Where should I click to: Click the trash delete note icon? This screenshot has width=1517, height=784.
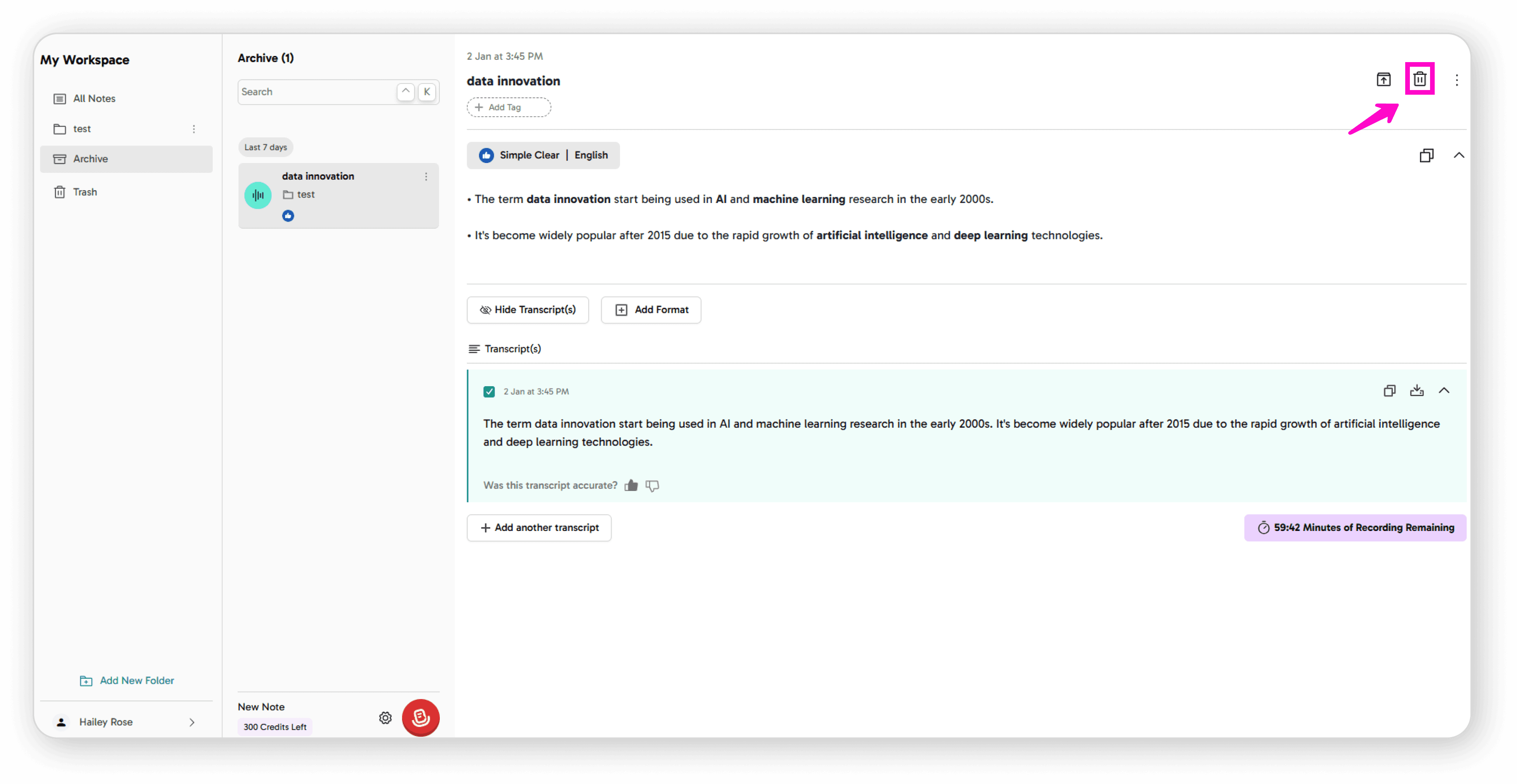tap(1419, 79)
